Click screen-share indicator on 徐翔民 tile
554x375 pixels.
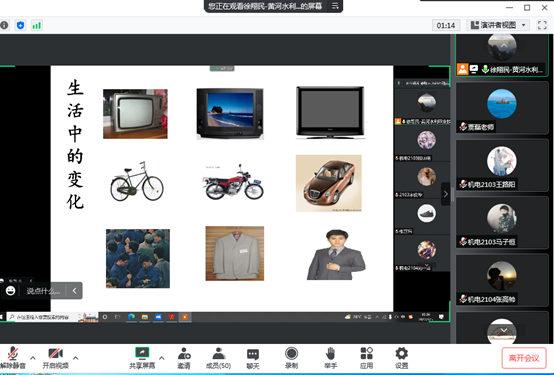pyautogui.click(x=474, y=69)
